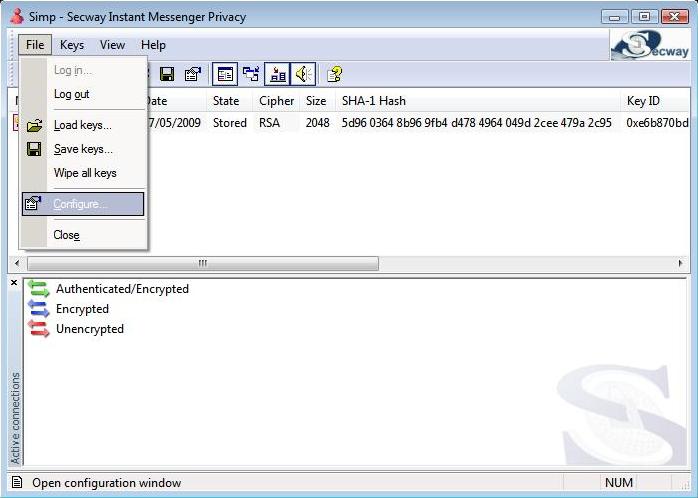Click the red Unencrypted arrows icon
The image size is (698, 498).
coord(39,329)
